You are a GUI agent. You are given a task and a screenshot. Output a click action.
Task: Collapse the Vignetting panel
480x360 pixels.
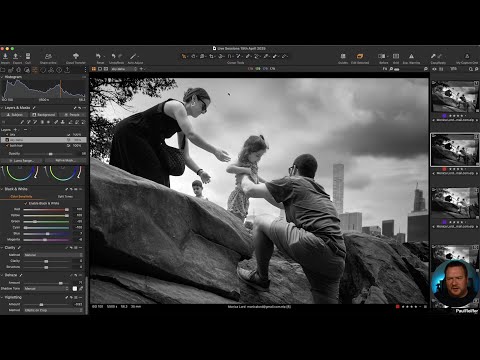2,297
